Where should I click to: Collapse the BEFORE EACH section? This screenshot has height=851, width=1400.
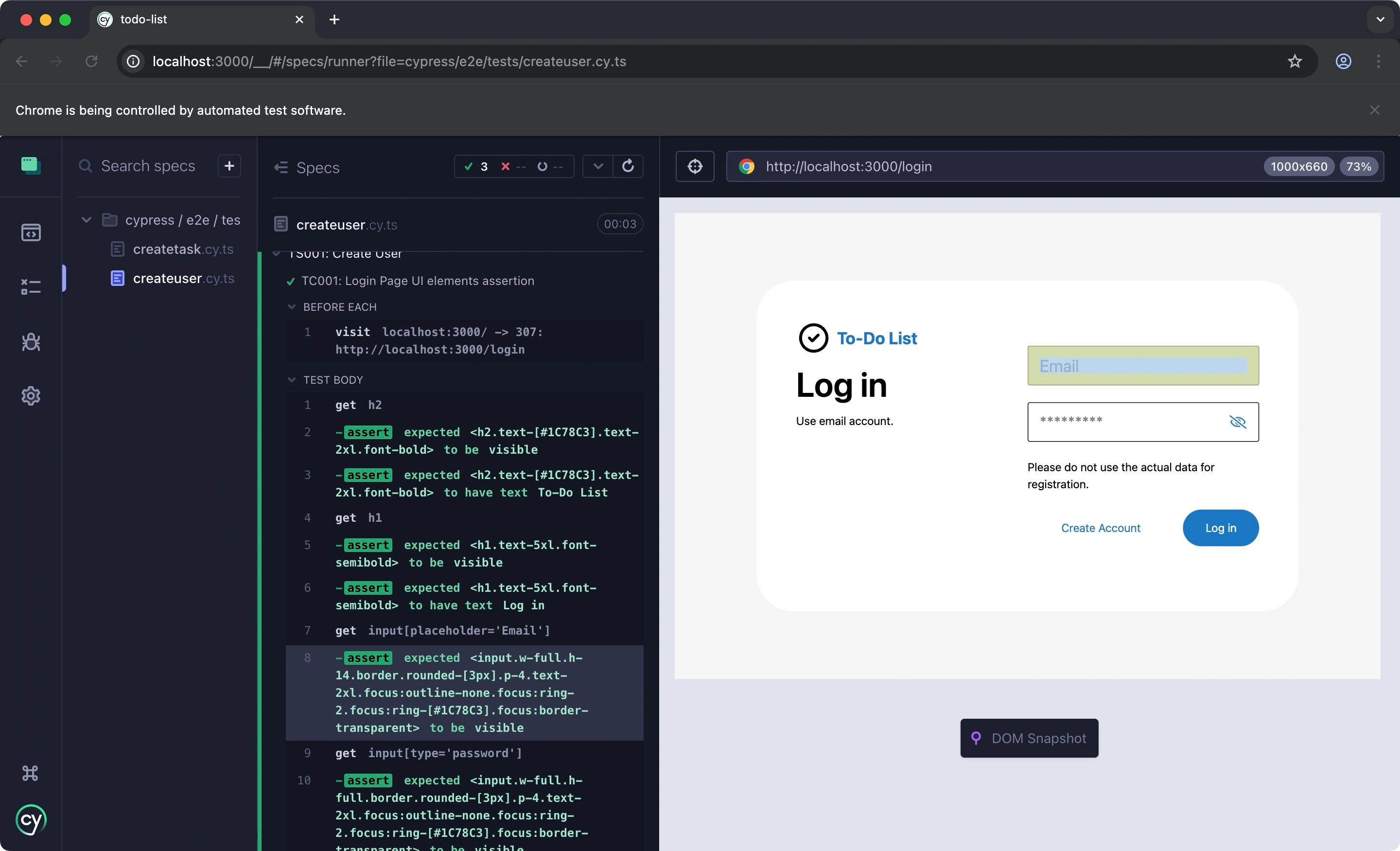pos(340,307)
